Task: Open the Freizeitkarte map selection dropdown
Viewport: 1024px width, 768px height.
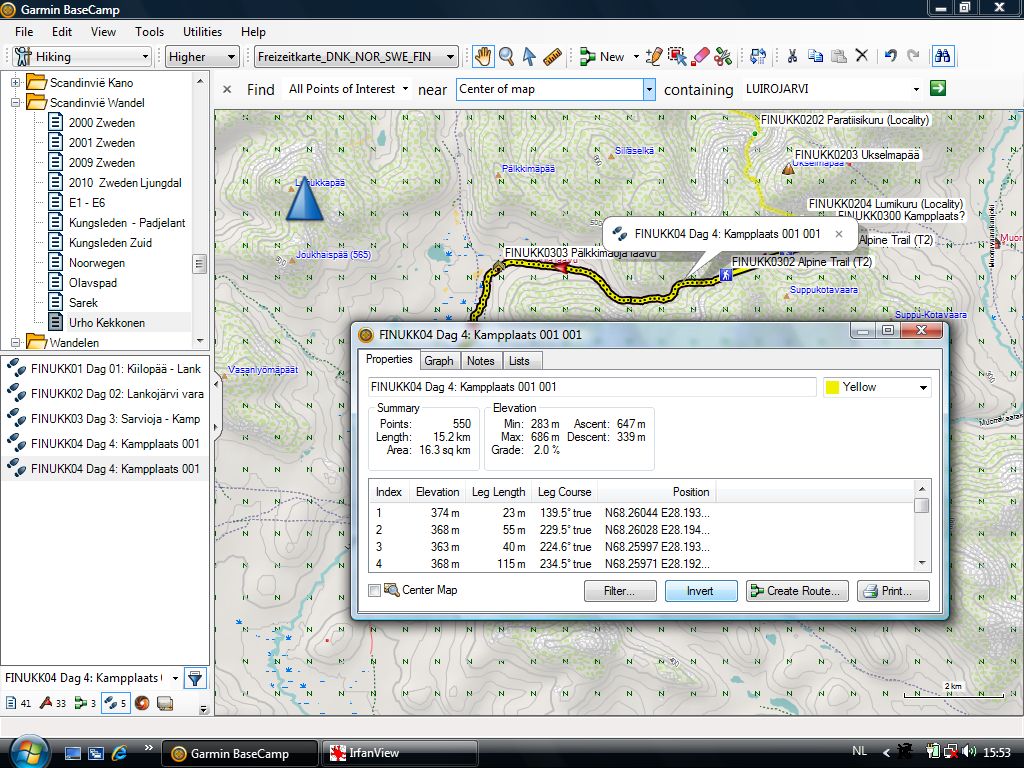Action: point(356,57)
